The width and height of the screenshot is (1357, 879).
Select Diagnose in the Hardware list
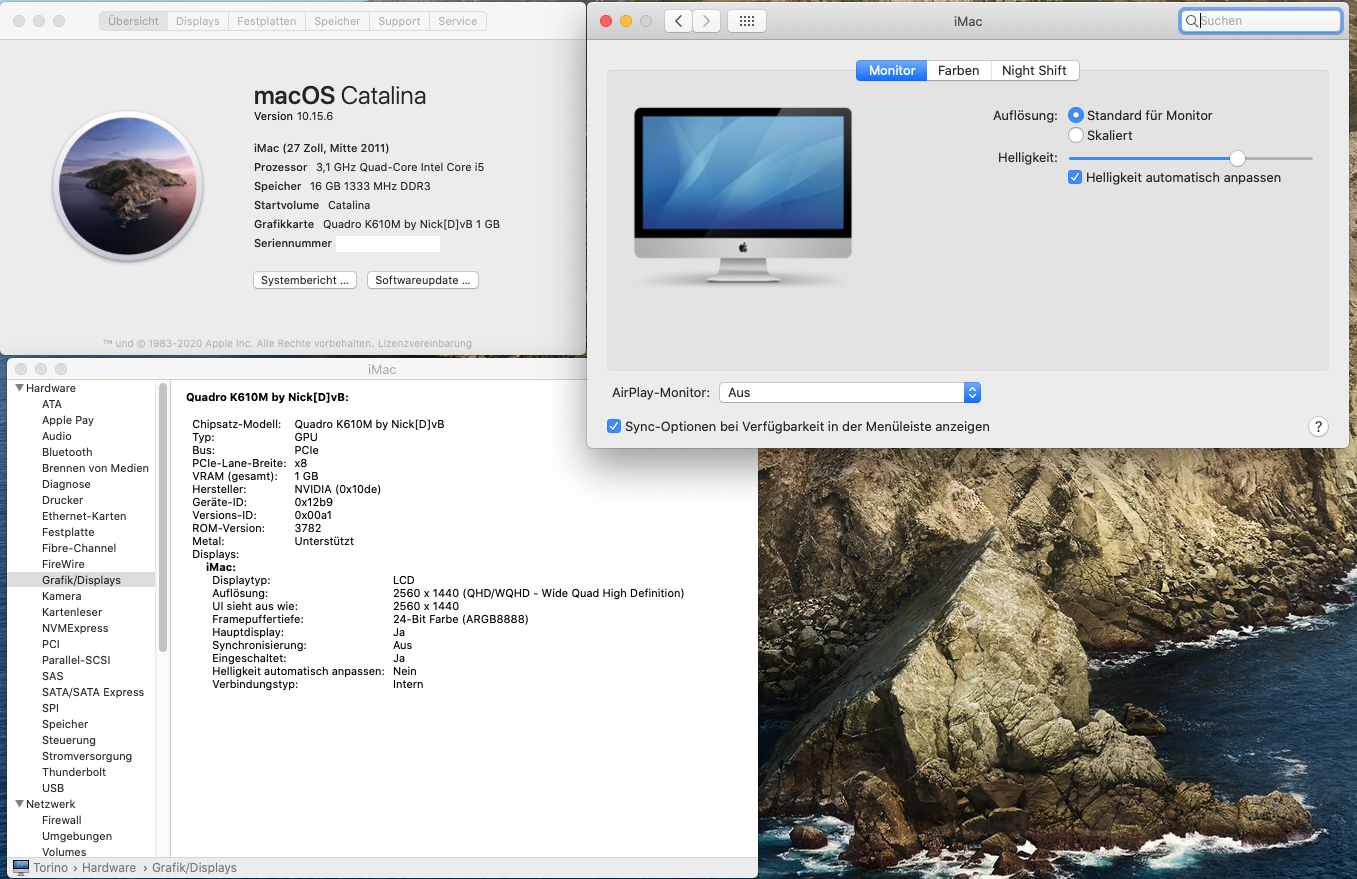(x=66, y=484)
